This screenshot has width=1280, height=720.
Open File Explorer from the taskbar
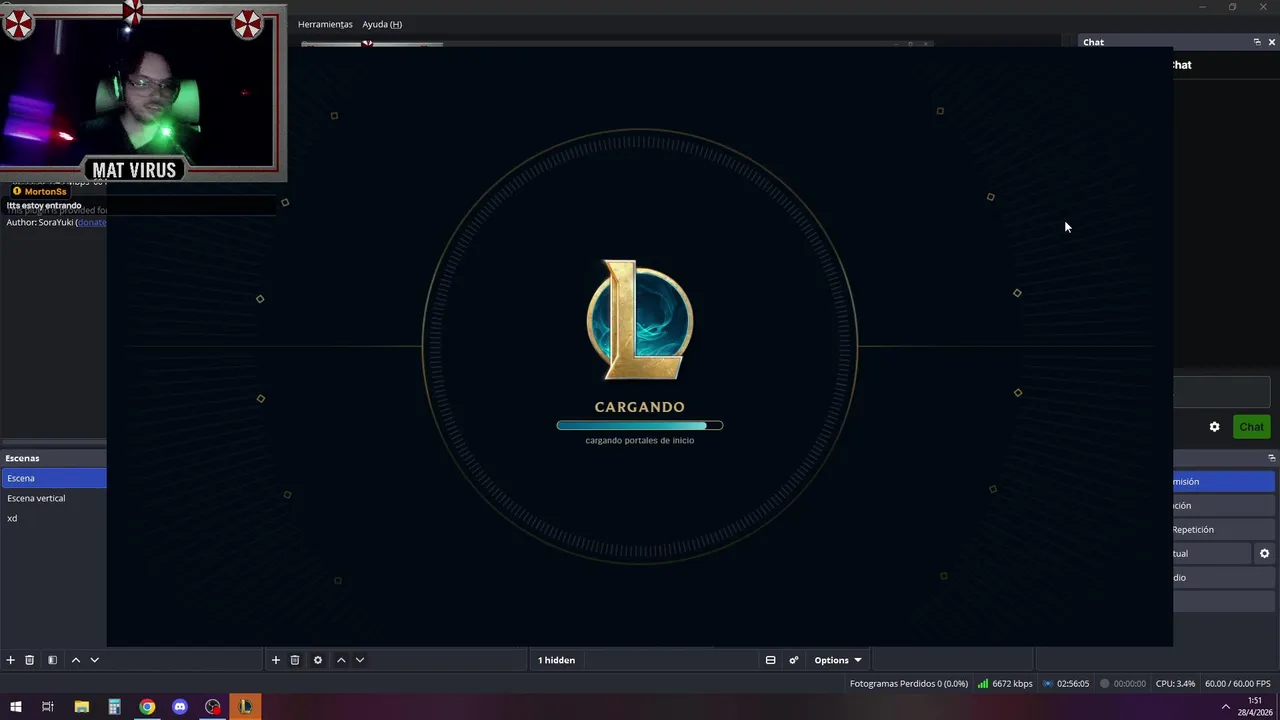(x=82, y=707)
